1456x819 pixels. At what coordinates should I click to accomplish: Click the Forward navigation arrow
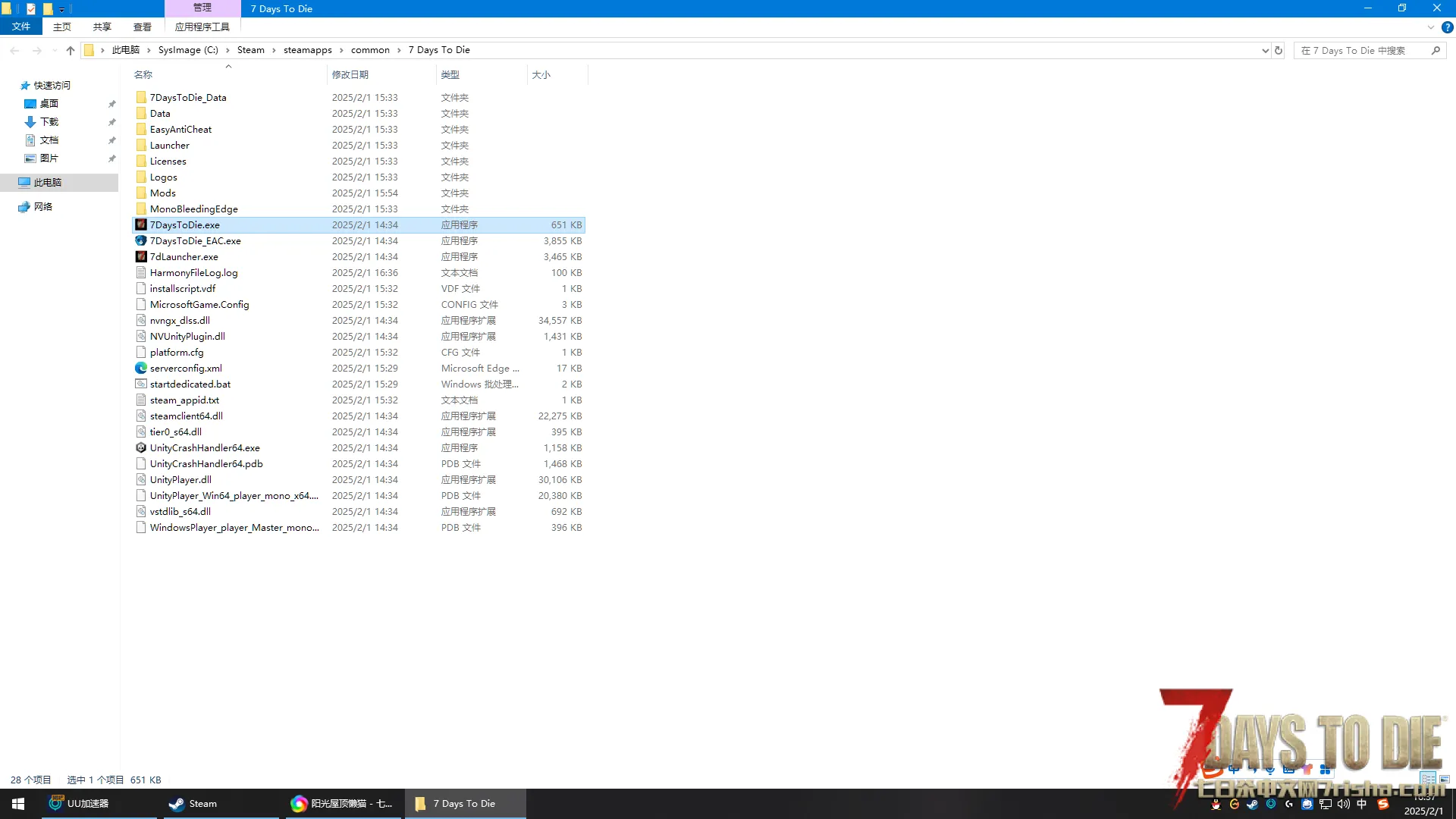pyautogui.click(x=37, y=50)
